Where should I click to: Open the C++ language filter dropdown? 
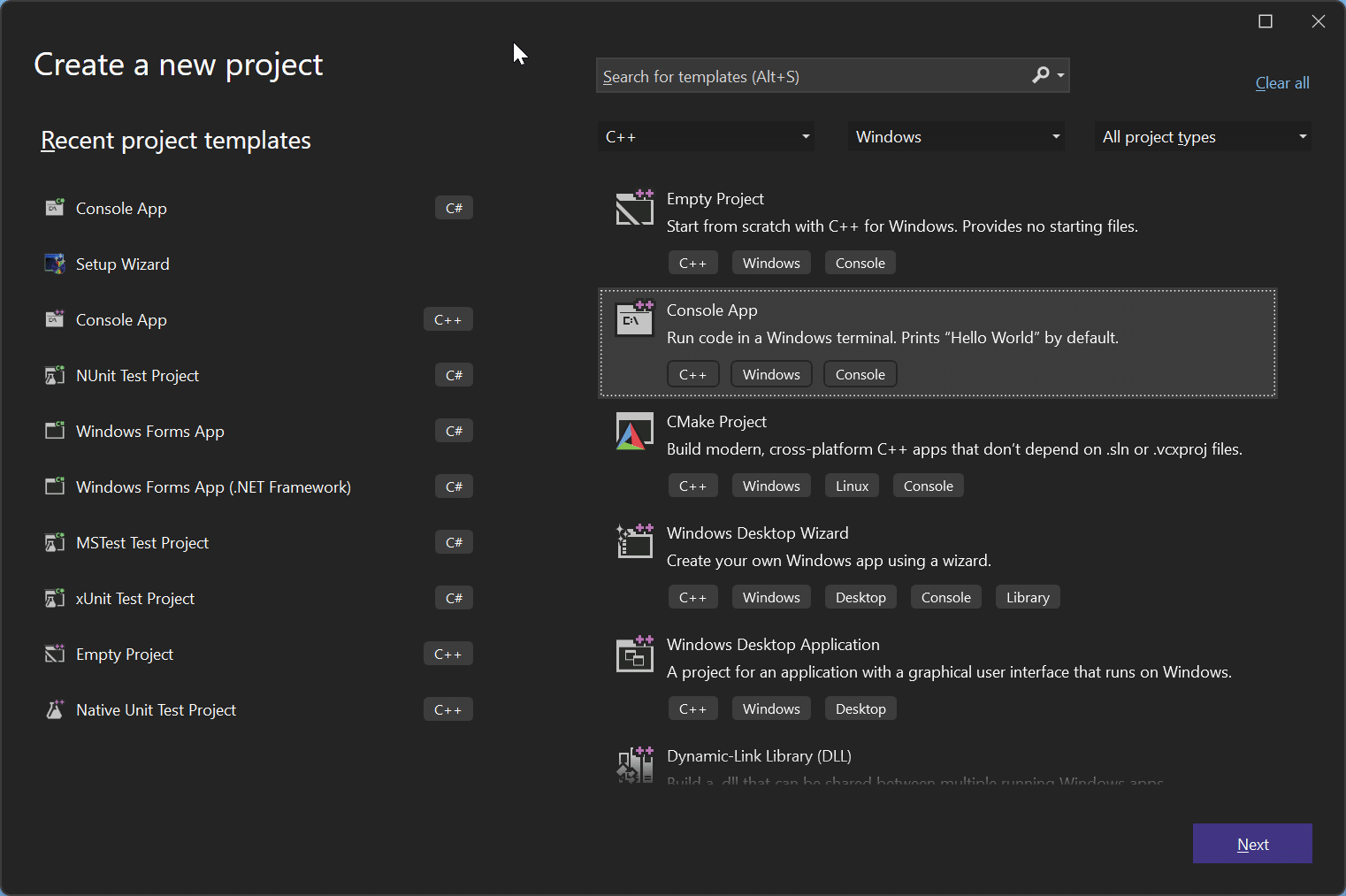click(x=706, y=136)
